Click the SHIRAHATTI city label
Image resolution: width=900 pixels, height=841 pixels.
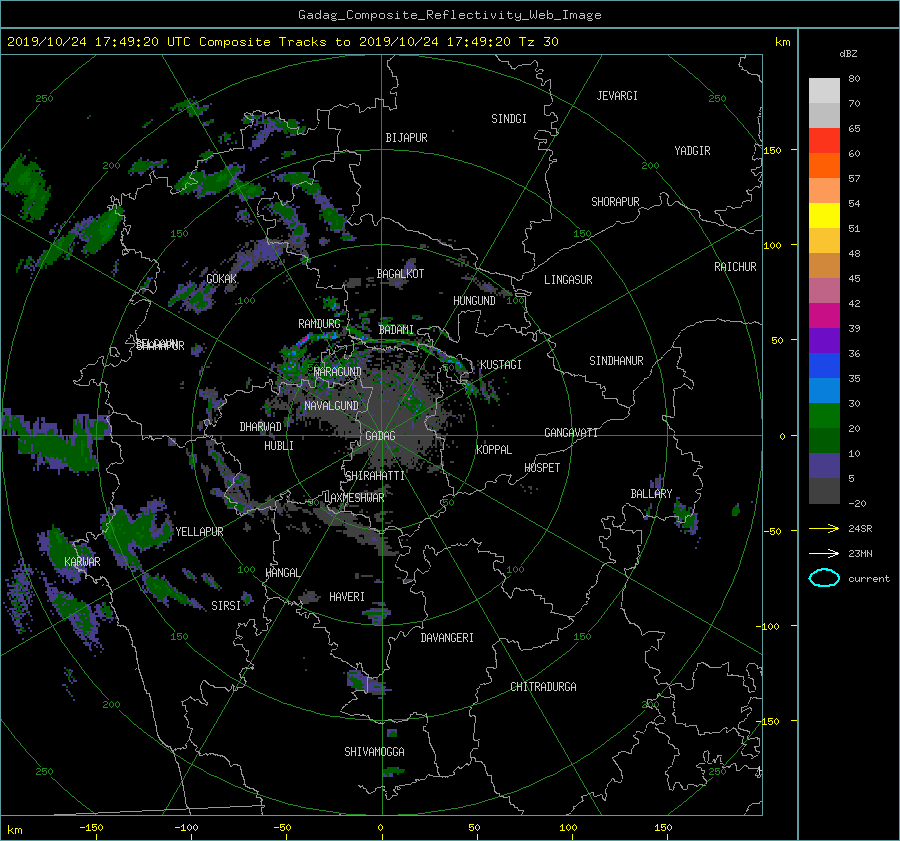pos(375,476)
